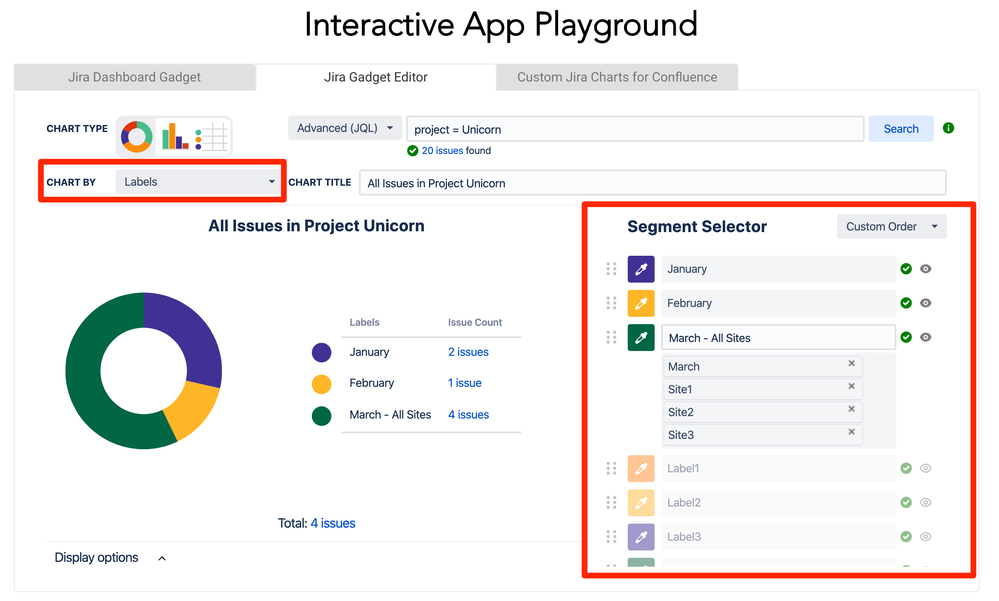Click the drag handle beside Label2
The width and height of the screenshot is (999, 601).
coord(612,502)
